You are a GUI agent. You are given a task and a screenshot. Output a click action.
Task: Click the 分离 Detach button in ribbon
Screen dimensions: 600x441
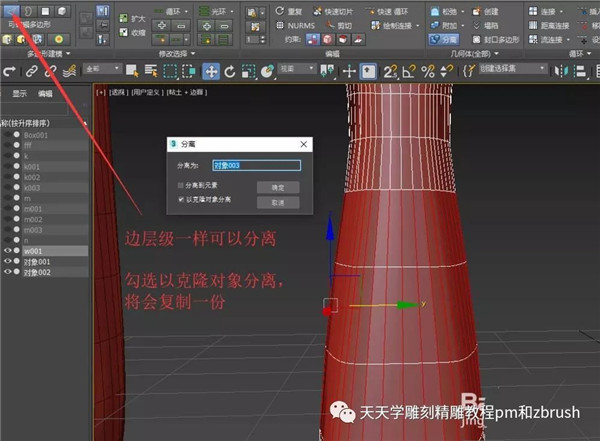click(444, 39)
